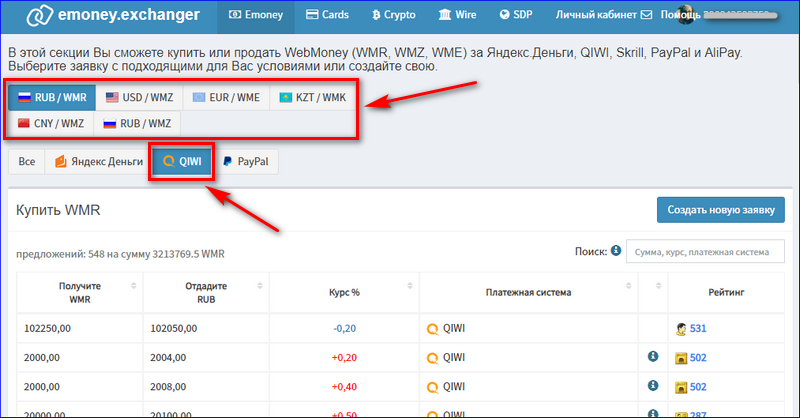Click the +0,20 rate cell
The width and height of the screenshot is (800, 418).
click(344, 357)
